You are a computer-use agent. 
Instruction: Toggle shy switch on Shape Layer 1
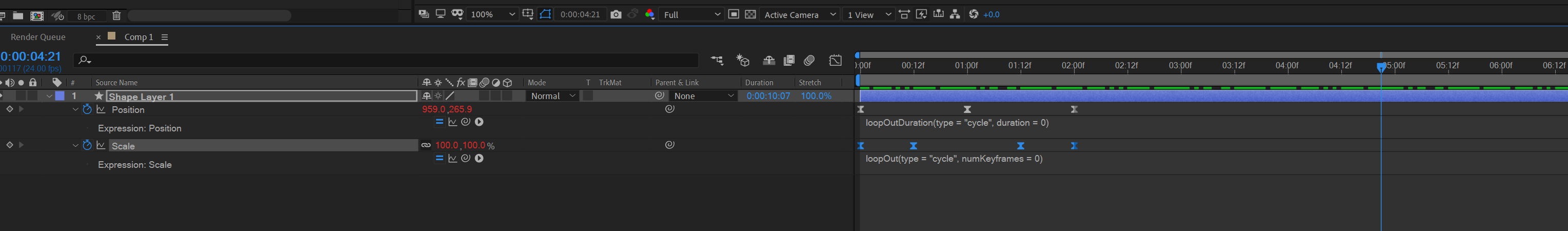click(x=426, y=95)
